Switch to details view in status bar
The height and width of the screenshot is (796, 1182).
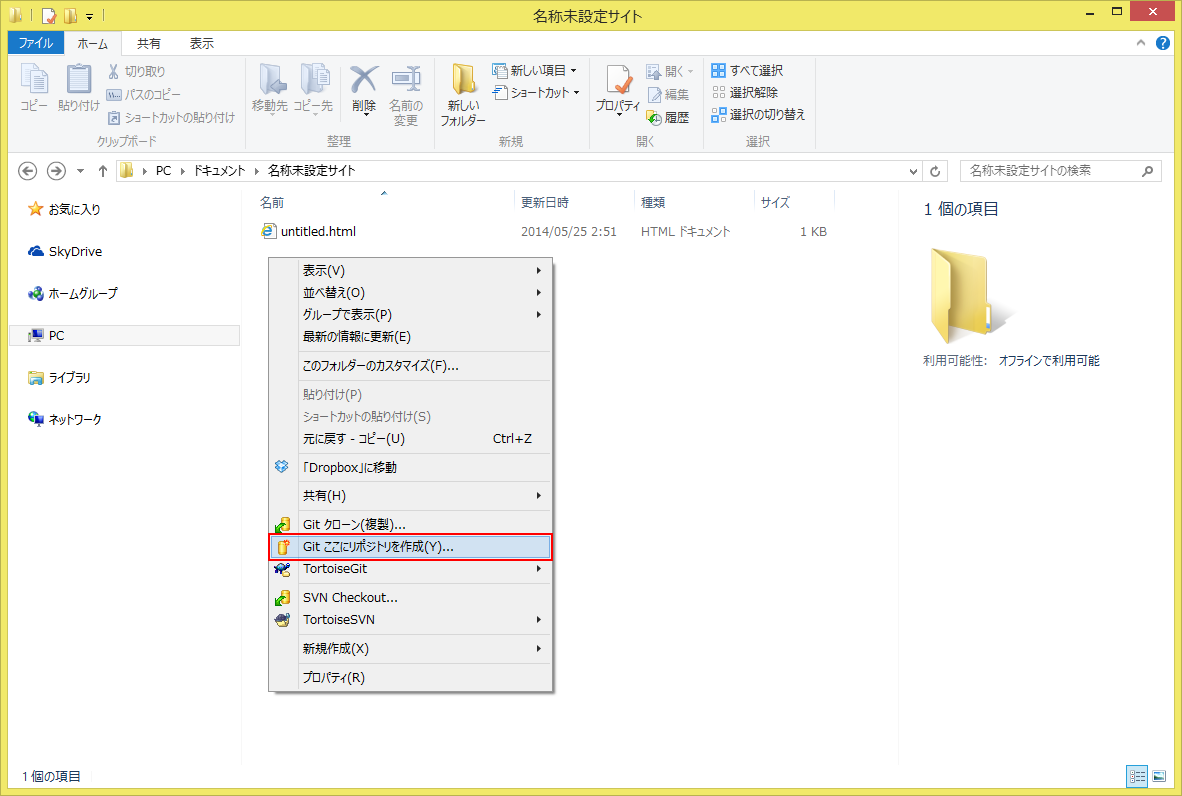[1137, 776]
